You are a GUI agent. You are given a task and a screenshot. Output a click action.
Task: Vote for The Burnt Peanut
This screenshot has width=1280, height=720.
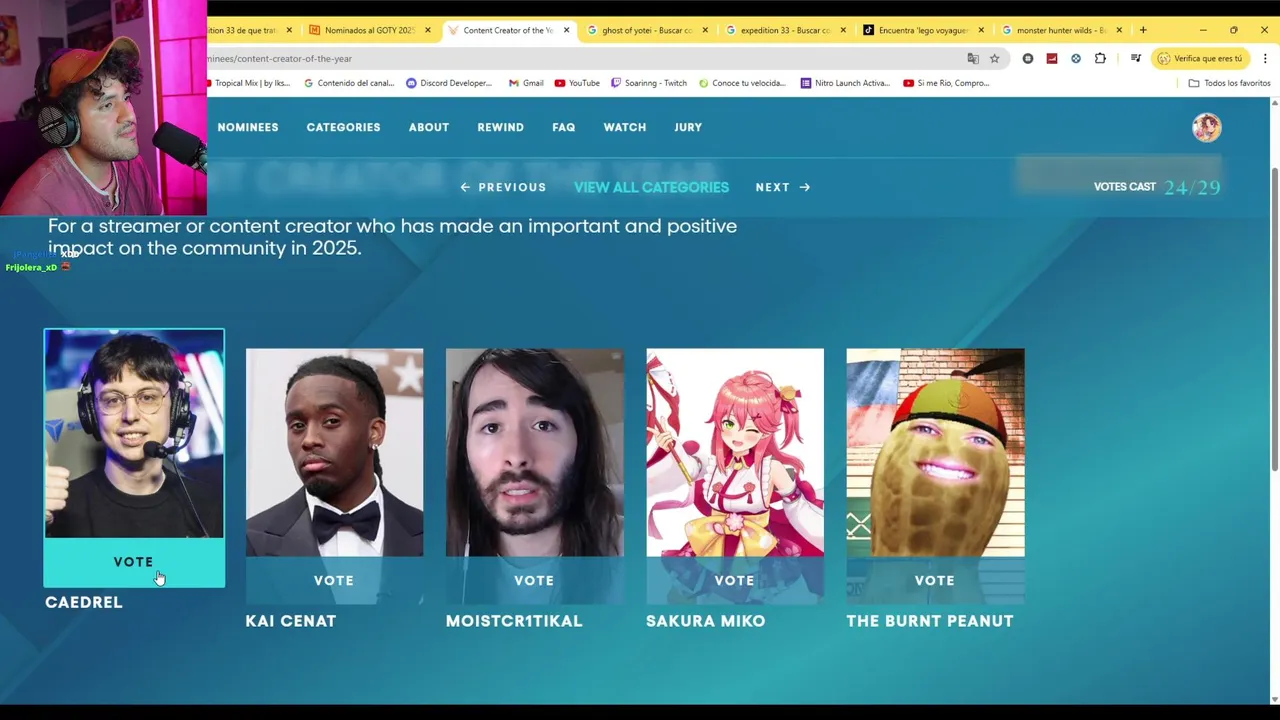click(x=935, y=580)
